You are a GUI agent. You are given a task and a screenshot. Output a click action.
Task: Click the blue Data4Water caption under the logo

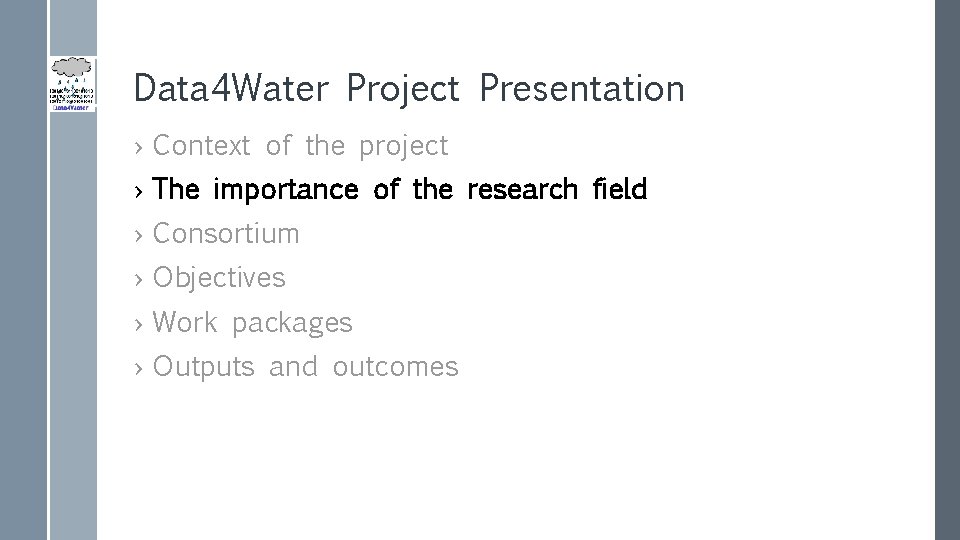click(73, 104)
